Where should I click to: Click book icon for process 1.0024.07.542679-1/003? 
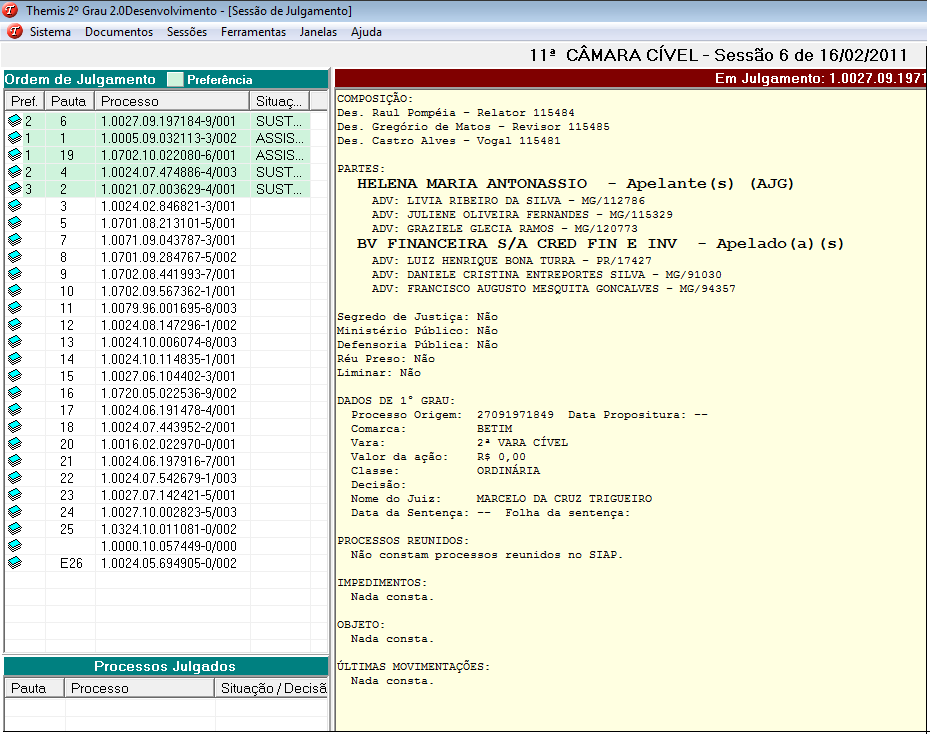tap(15, 478)
